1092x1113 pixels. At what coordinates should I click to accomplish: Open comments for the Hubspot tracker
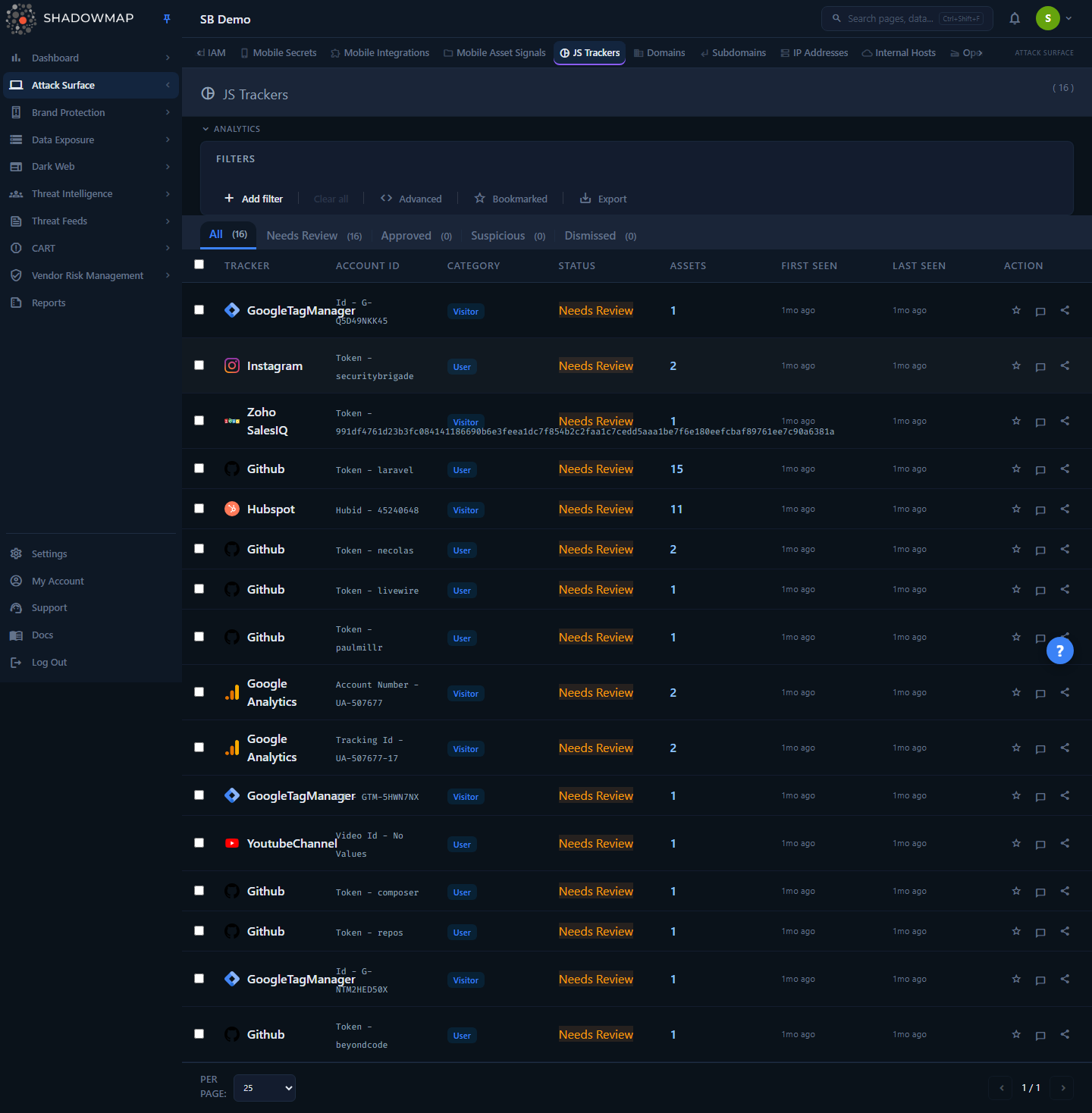[1040, 509]
